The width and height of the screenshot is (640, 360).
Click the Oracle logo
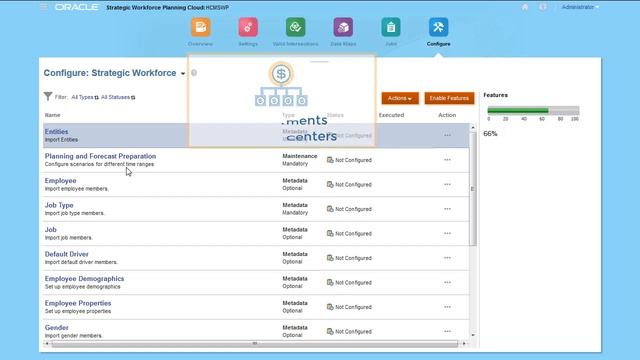click(x=77, y=7)
